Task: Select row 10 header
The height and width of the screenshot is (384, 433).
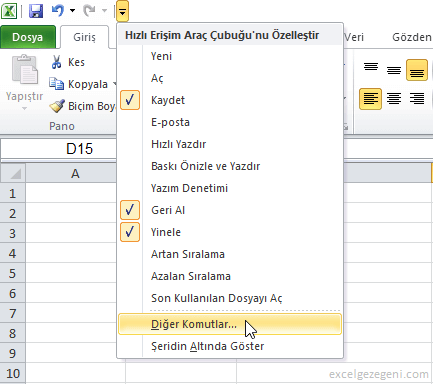Action: (13, 373)
